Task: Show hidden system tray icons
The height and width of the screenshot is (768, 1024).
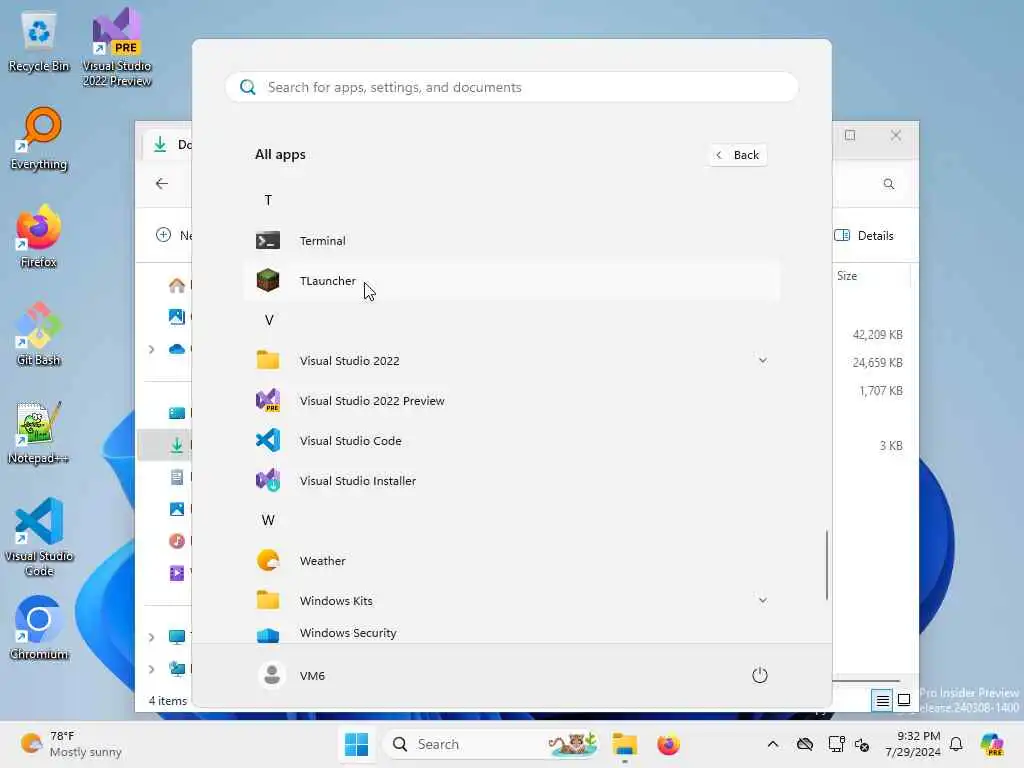Action: (773, 744)
